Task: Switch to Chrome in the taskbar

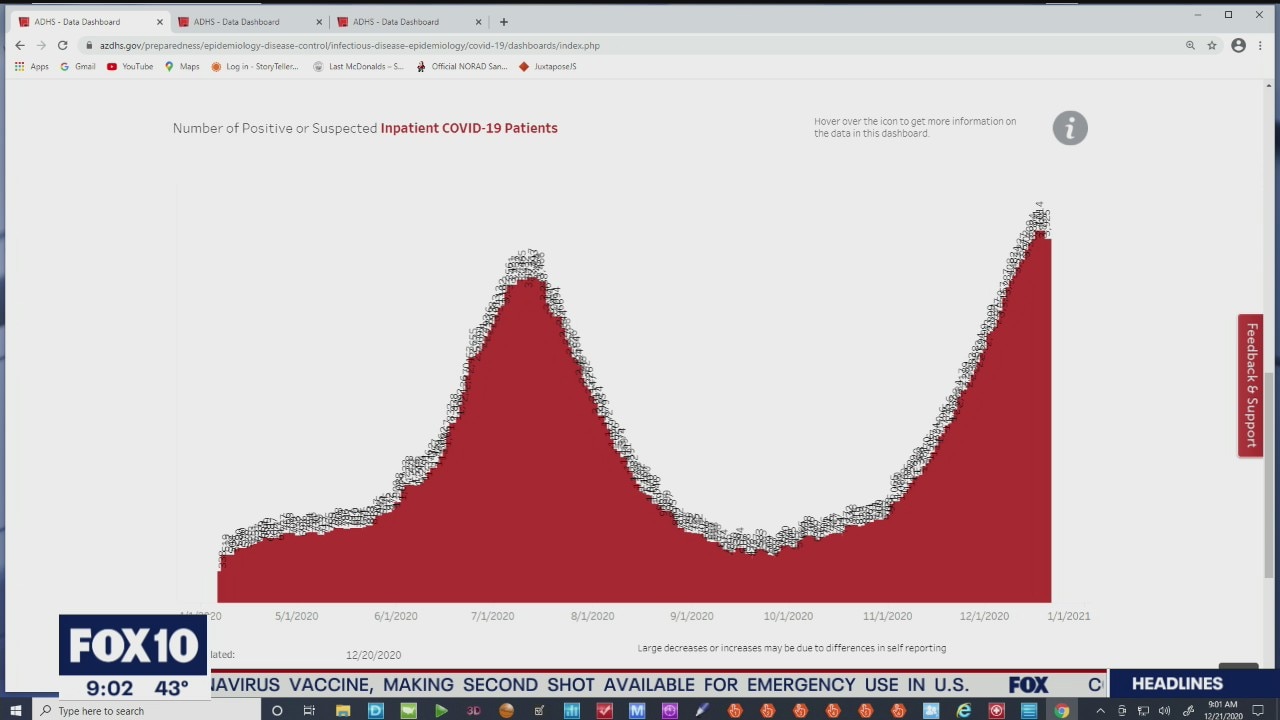Action: pyautogui.click(x=1061, y=710)
